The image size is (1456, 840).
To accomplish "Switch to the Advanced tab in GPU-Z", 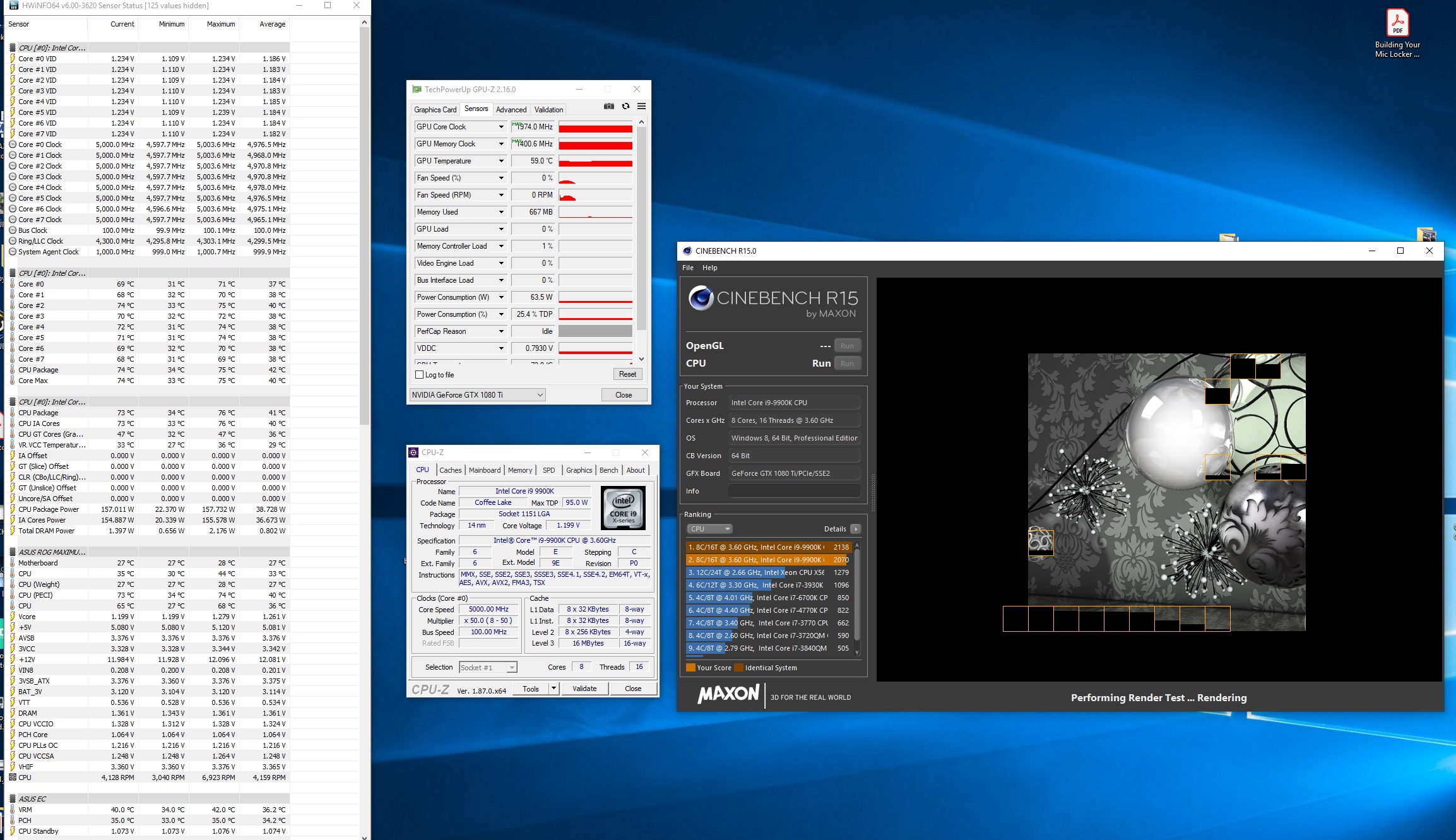I will point(511,110).
